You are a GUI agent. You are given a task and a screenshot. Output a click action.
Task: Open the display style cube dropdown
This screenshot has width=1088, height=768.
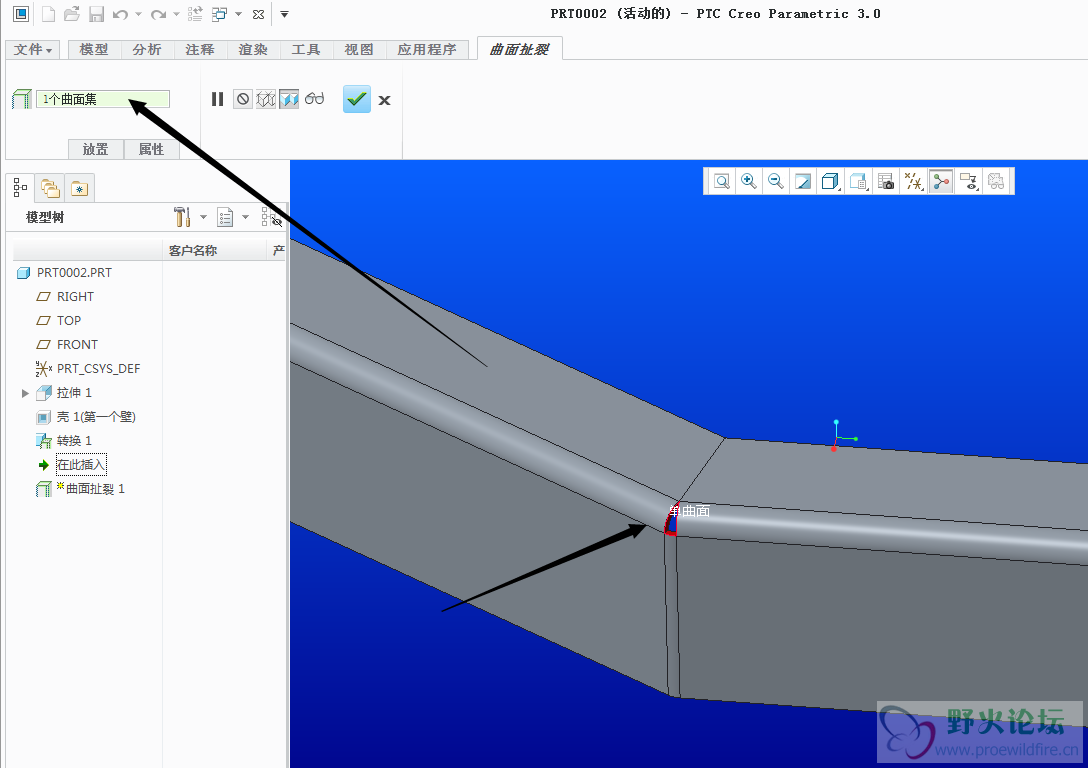coord(831,182)
